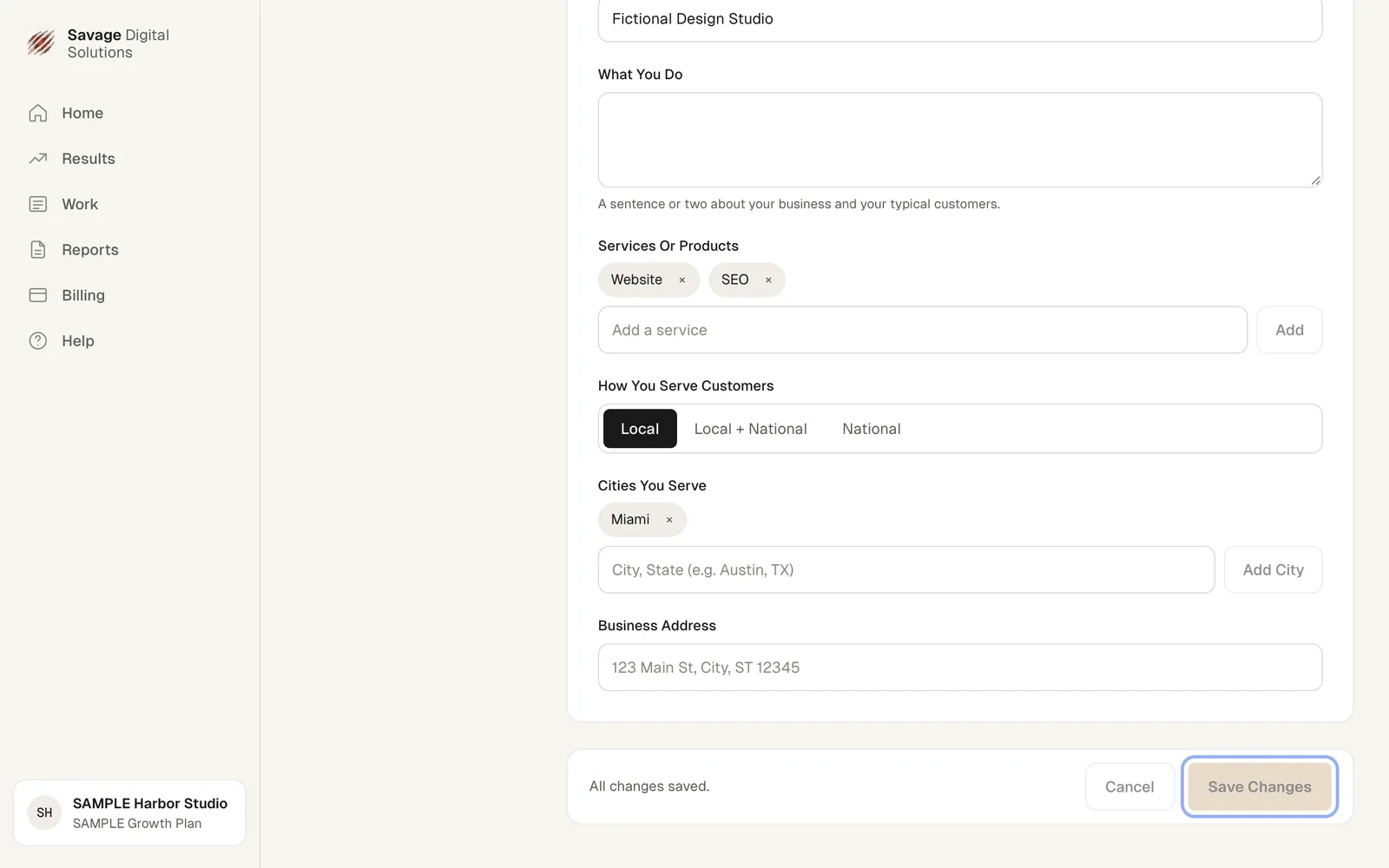Click the Save Changes button
Screen dimensions: 1389x868
pyautogui.click(x=1260, y=787)
